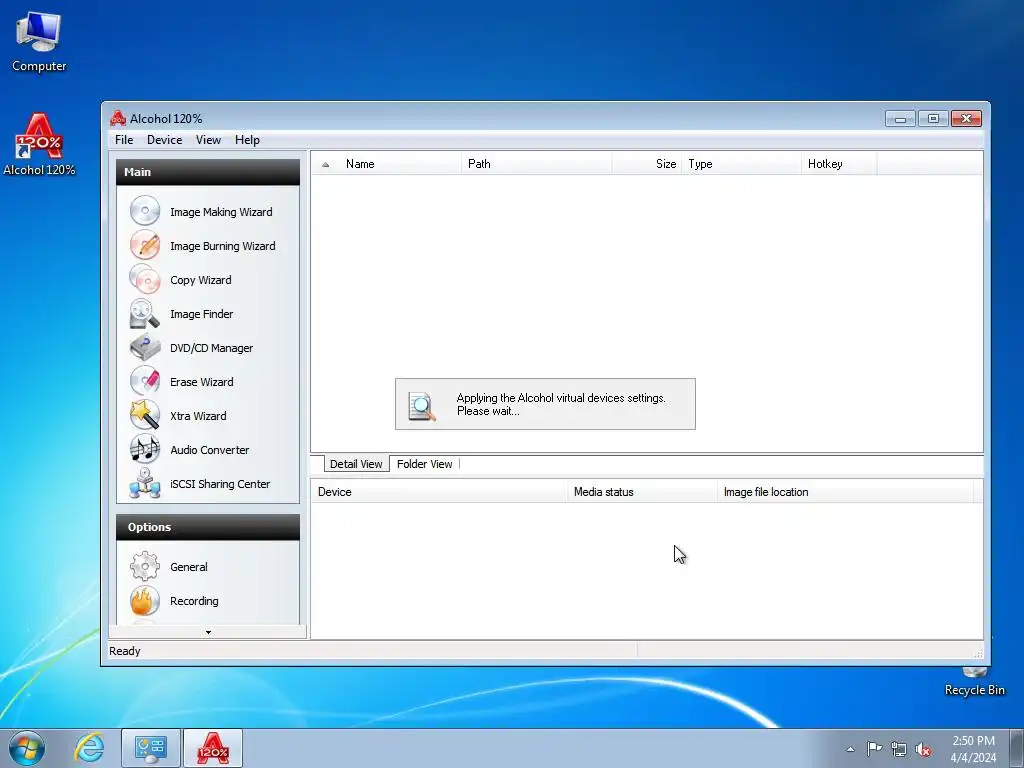The width and height of the screenshot is (1024, 768).
Task: Click the Image file location column header
Action: pyautogui.click(x=846, y=492)
